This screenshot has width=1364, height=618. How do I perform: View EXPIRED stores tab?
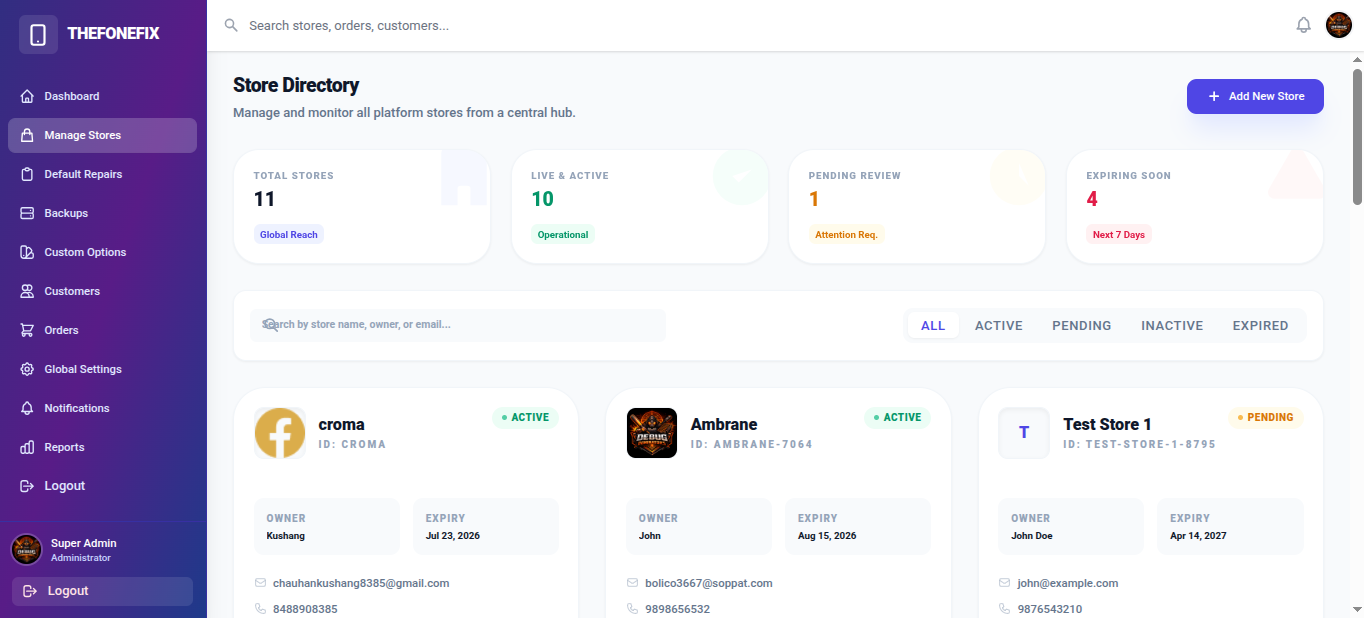[1260, 326]
